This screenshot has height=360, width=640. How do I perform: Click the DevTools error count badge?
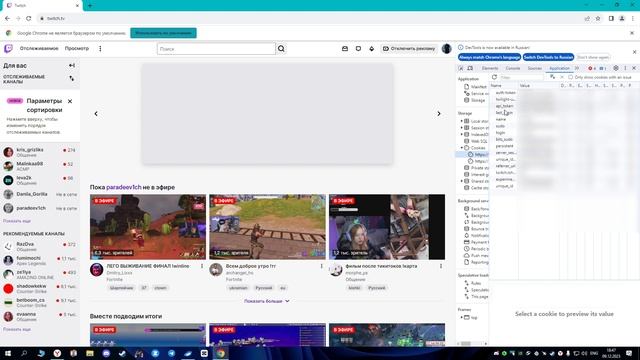pos(592,68)
